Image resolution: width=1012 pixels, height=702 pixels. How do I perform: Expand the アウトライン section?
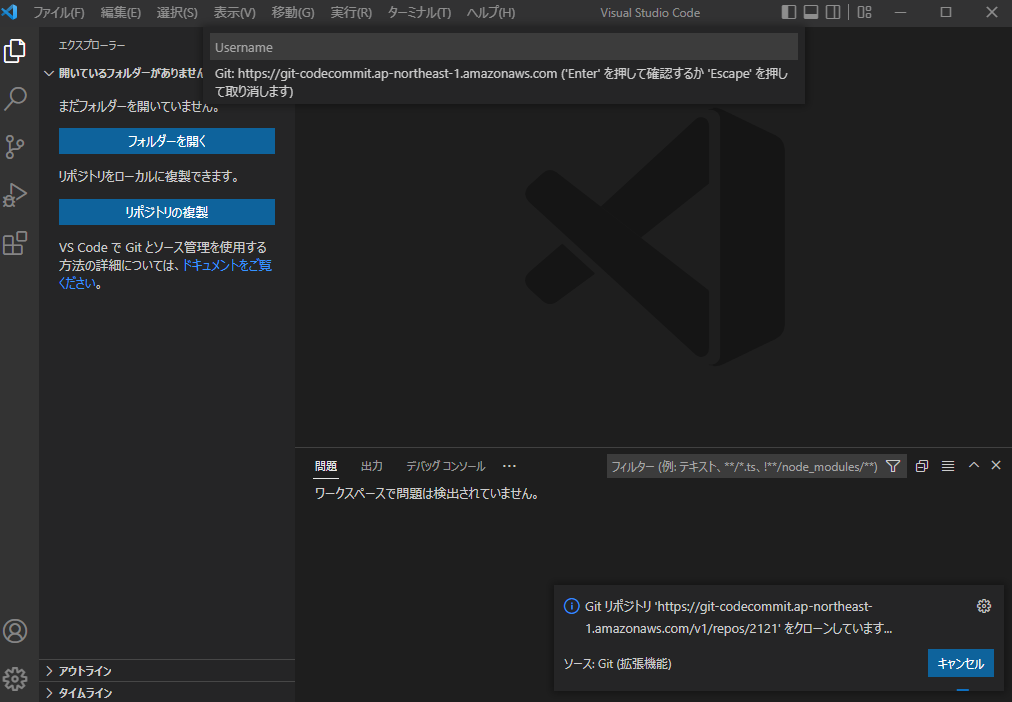85,671
